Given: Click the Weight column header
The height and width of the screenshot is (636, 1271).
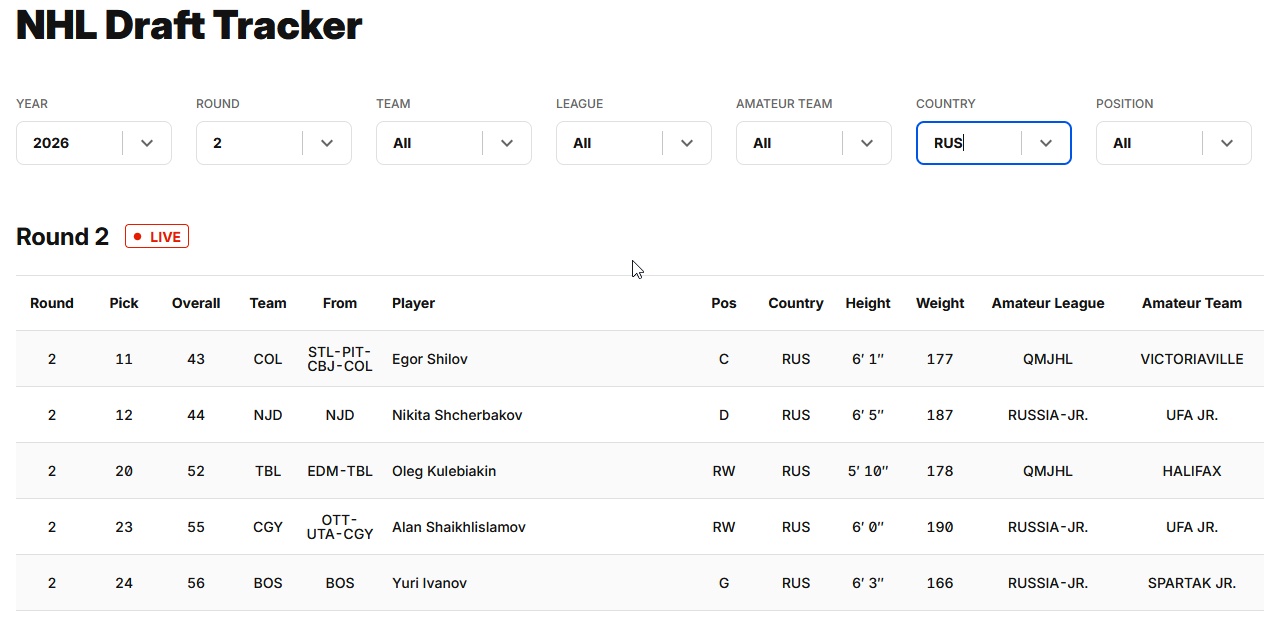Looking at the screenshot, I should click(940, 303).
